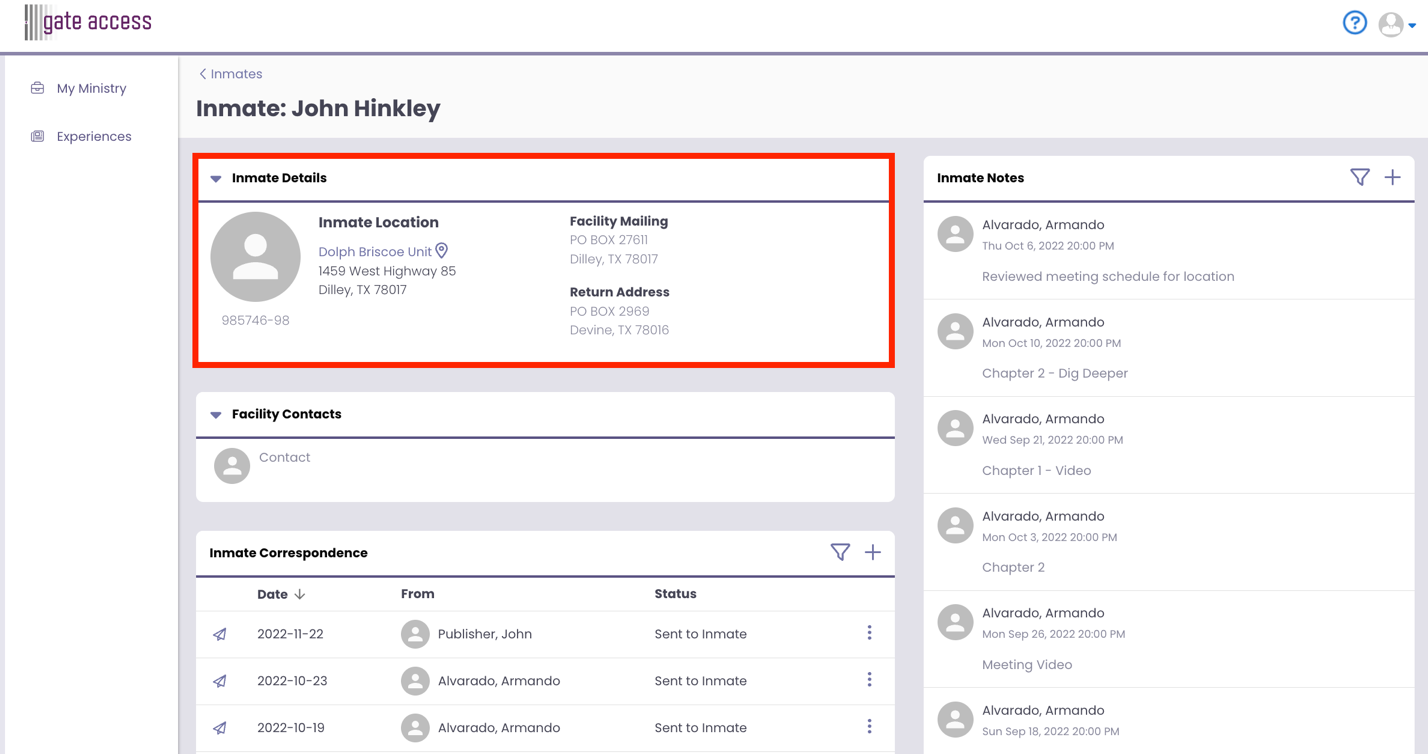The width and height of the screenshot is (1428, 754).
Task: Select the Publisher, John sender name
Action: [x=485, y=634]
